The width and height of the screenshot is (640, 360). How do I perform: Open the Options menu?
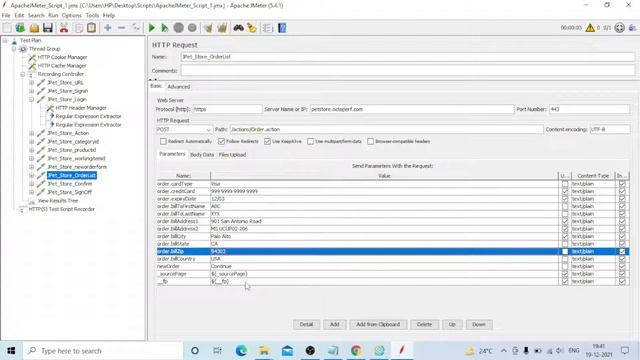[72, 15]
